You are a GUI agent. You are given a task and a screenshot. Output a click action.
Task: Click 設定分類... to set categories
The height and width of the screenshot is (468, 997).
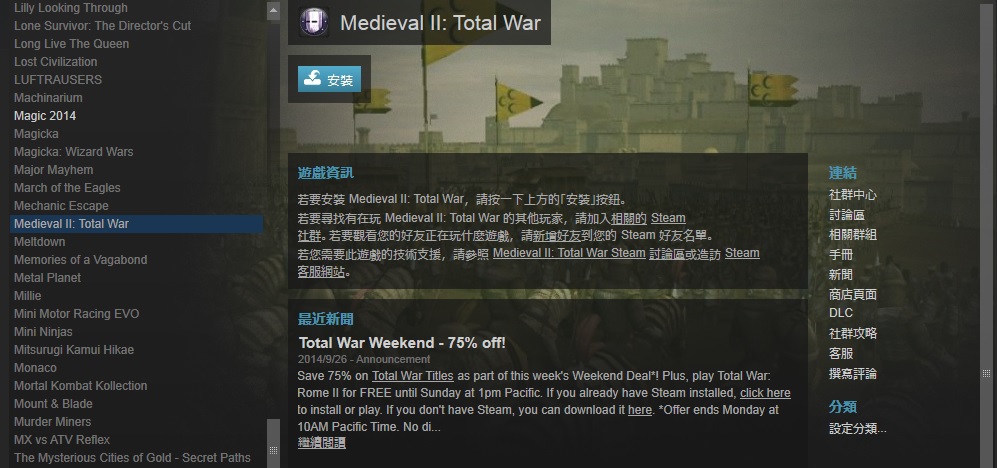[x=858, y=429]
